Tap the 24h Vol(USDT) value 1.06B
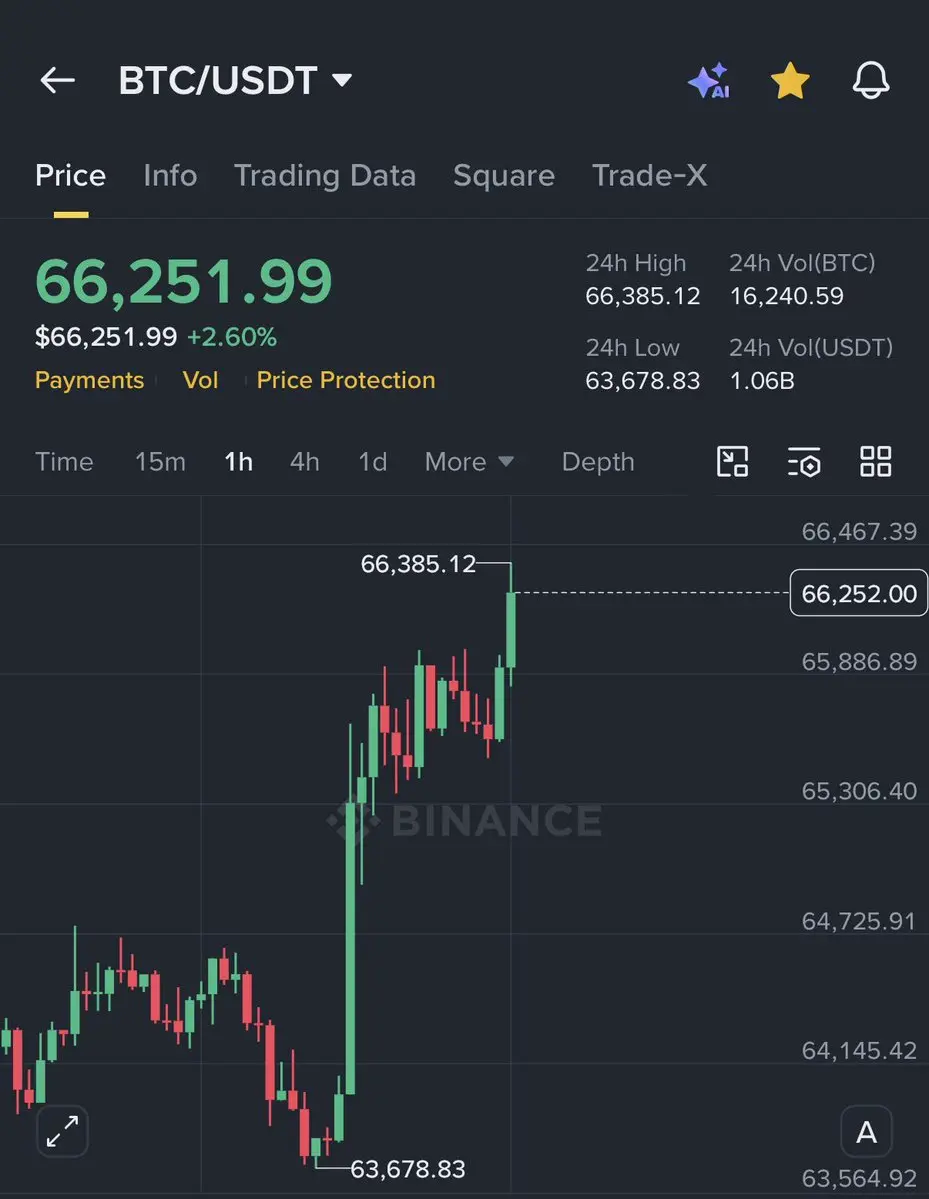 pyautogui.click(x=762, y=381)
